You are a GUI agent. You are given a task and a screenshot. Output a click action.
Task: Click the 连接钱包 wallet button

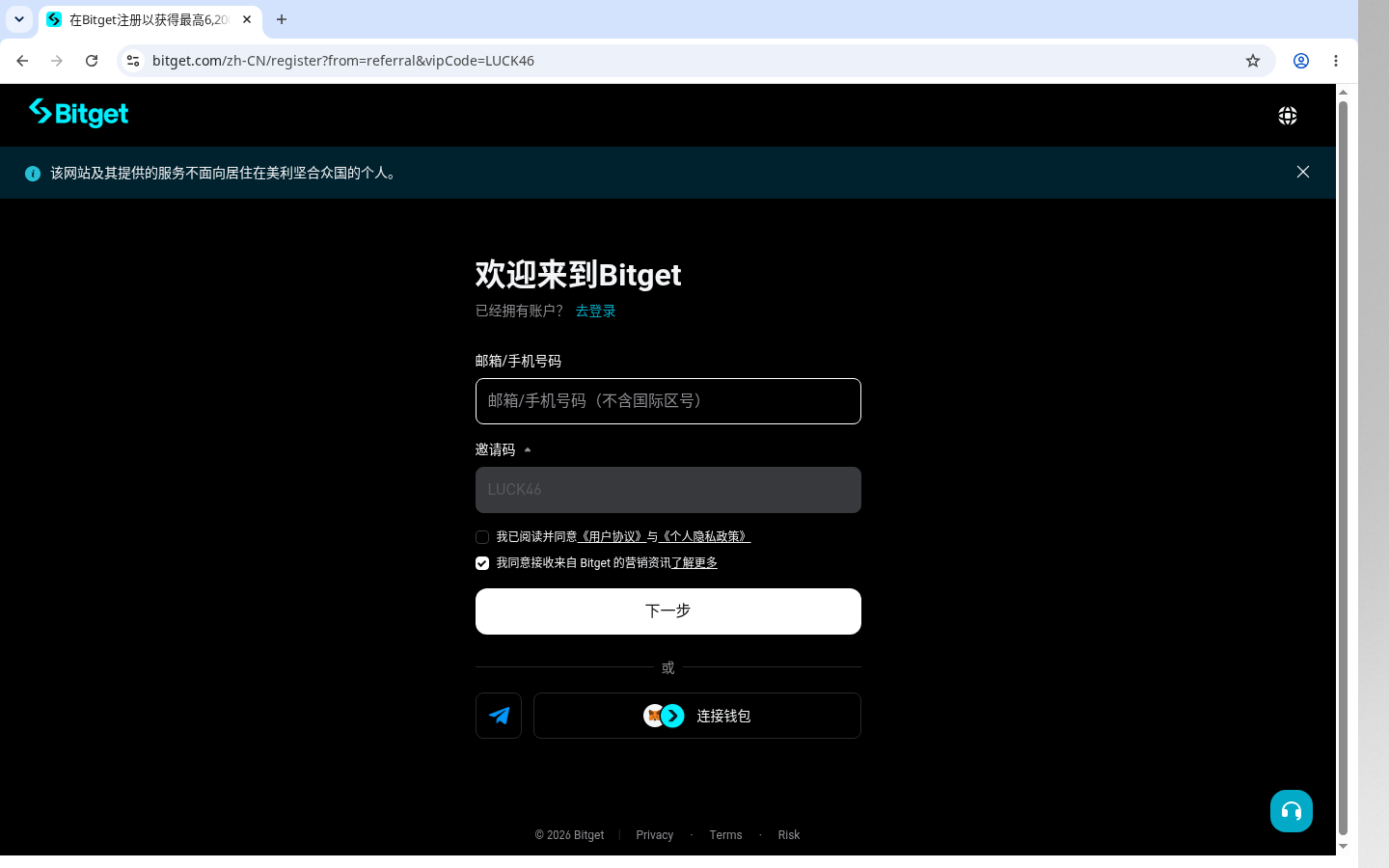(x=696, y=716)
